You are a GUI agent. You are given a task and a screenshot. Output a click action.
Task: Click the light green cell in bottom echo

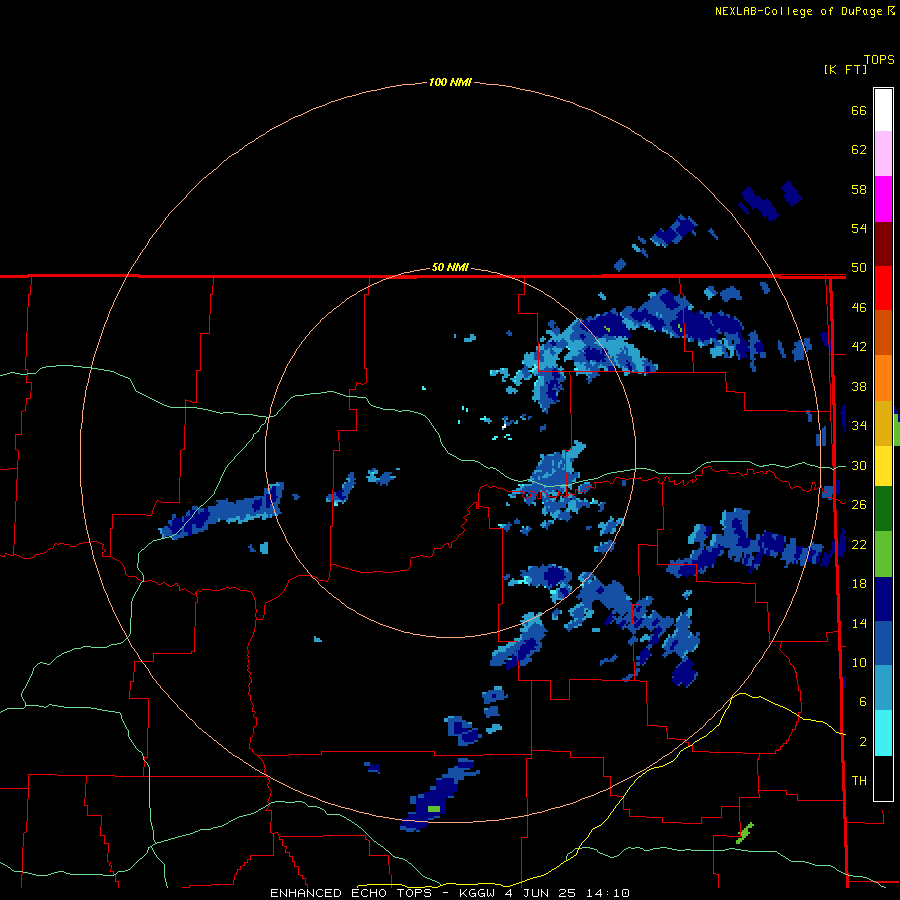(434, 809)
